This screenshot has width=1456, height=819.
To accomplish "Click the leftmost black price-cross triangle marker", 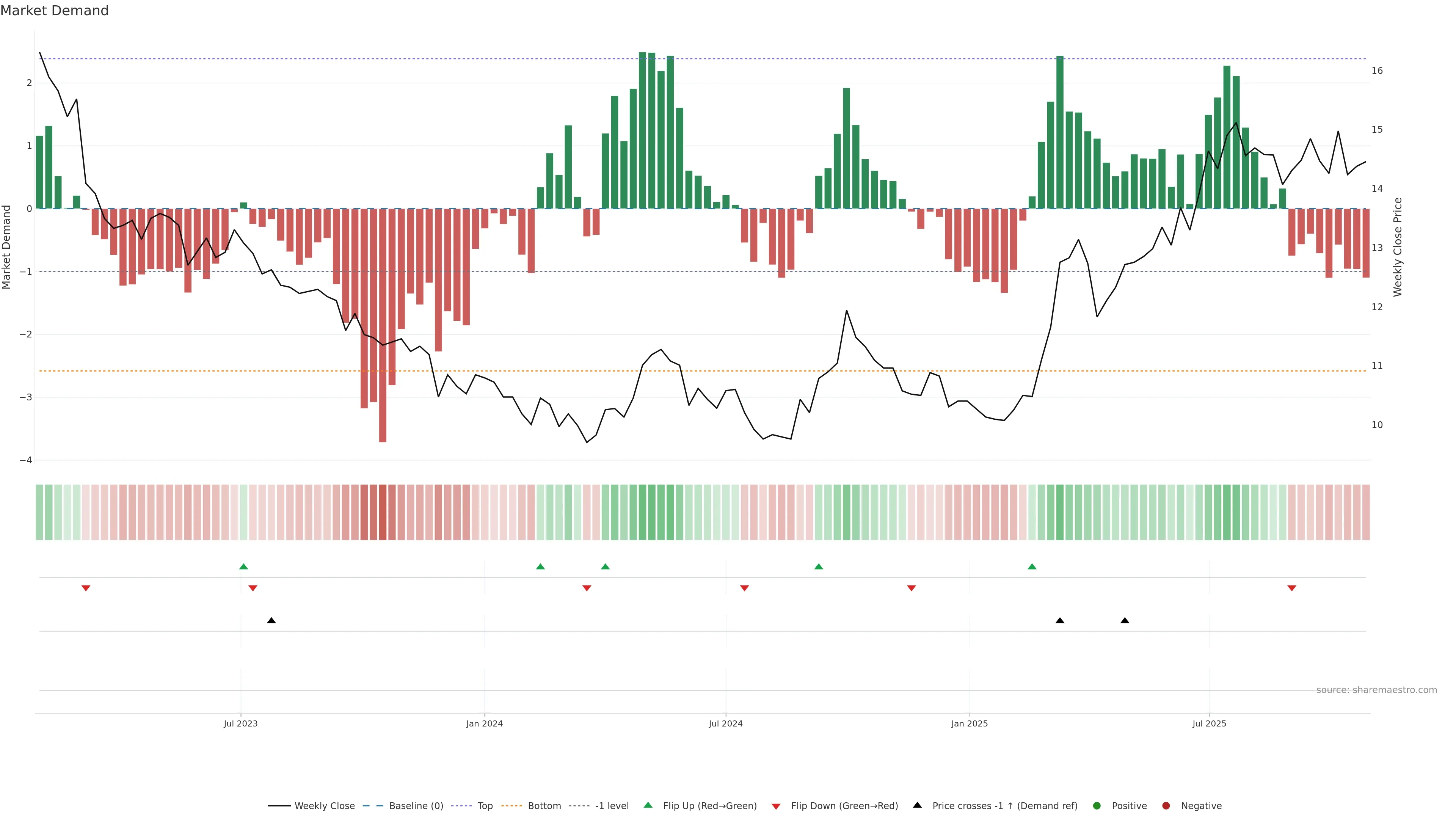I will pos(271,621).
